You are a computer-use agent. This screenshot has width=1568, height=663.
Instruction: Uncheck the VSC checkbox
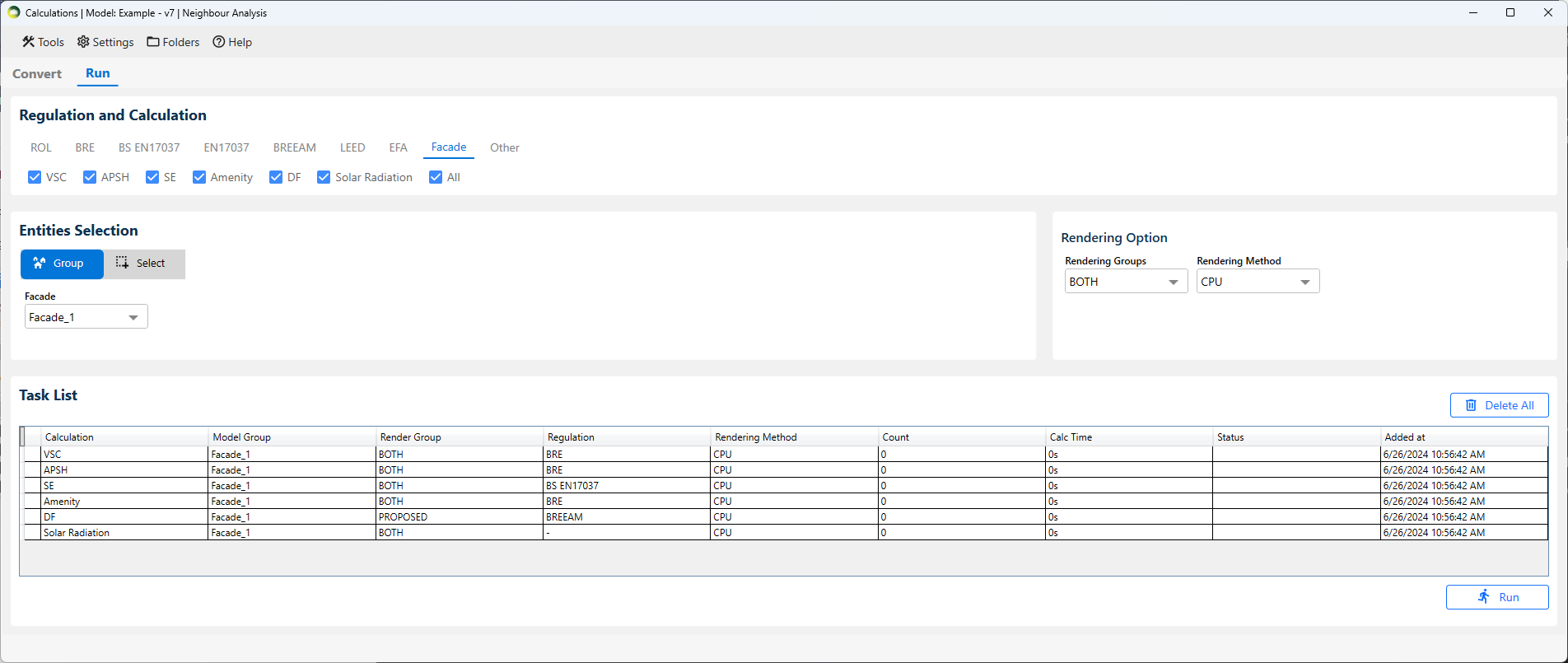tap(35, 177)
